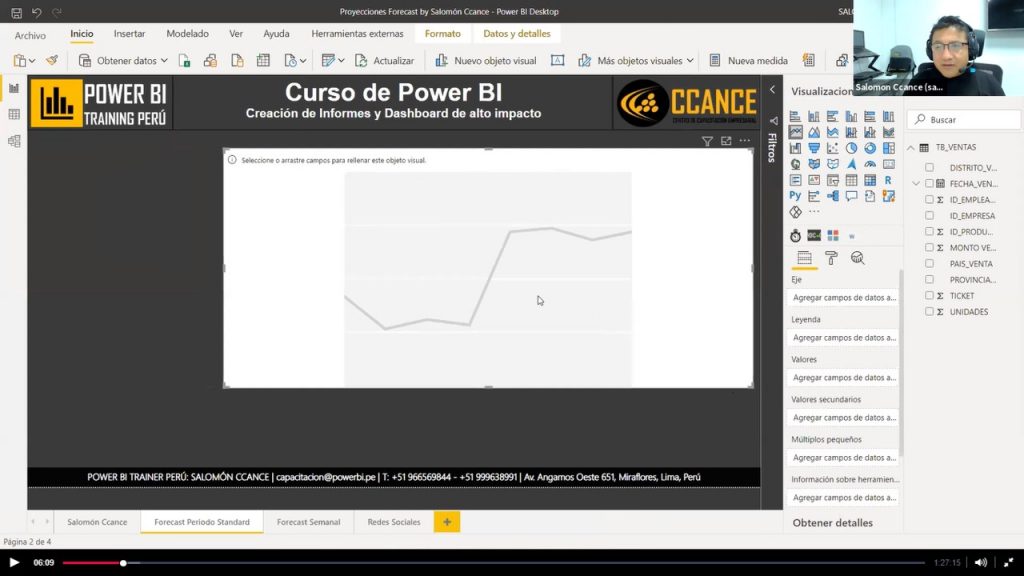Check the PAIS_VENTA field

(x=929, y=264)
